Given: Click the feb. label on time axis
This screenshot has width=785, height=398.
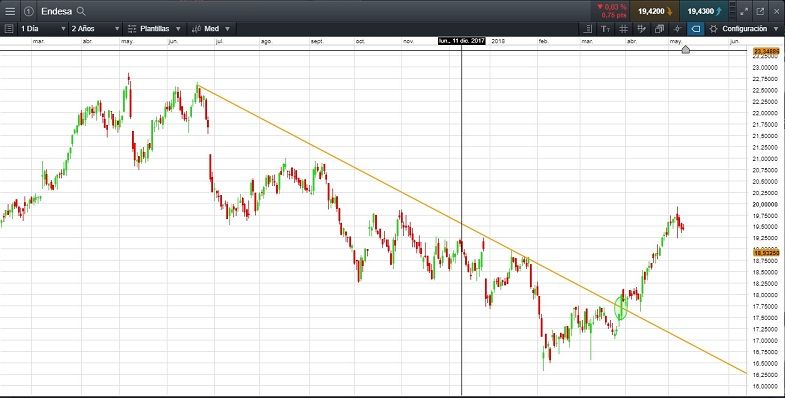Looking at the screenshot, I should tap(543, 42).
